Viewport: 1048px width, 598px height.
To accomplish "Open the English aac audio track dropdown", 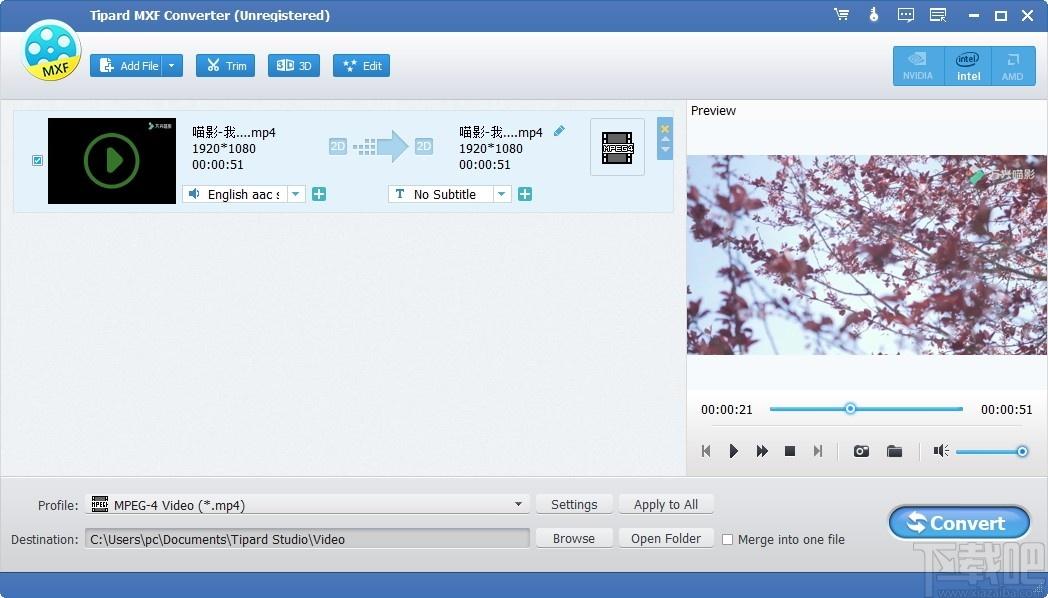I will pyautogui.click(x=295, y=194).
